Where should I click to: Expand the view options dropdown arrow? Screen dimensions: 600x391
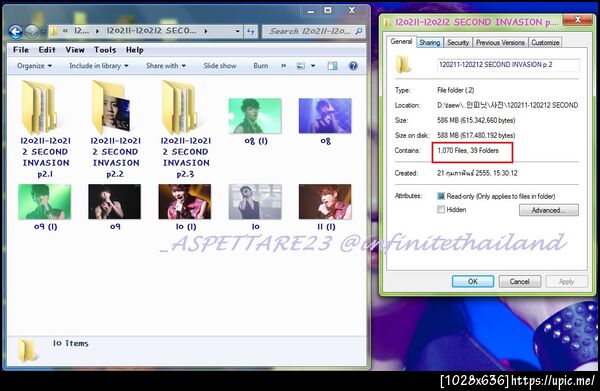[x=313, y=66]
